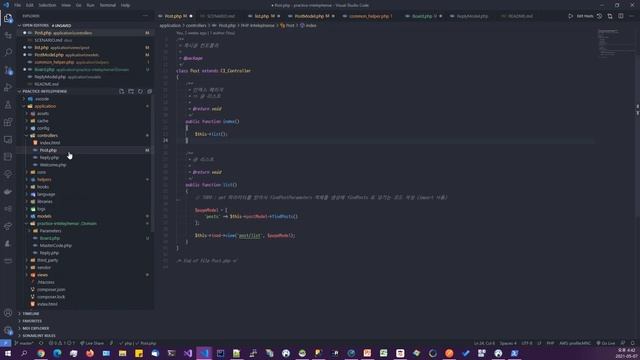Click the errors and warnings count in status bar
640x360 pixels.
click(x=62, y=343)
